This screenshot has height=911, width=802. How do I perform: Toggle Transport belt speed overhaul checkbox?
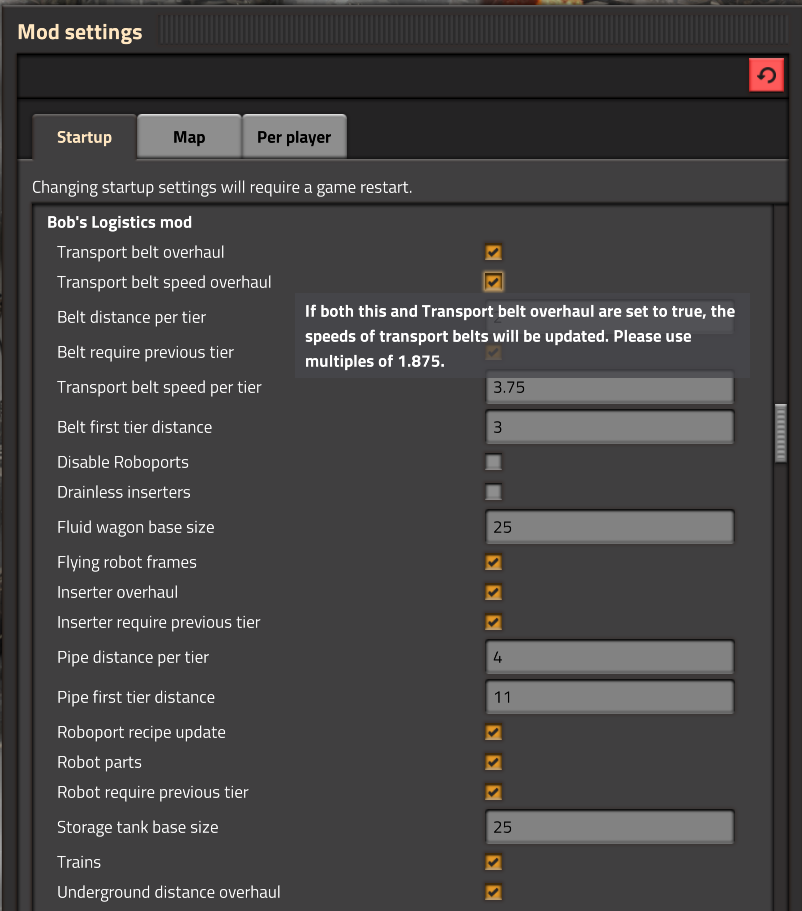coord(493,282)
